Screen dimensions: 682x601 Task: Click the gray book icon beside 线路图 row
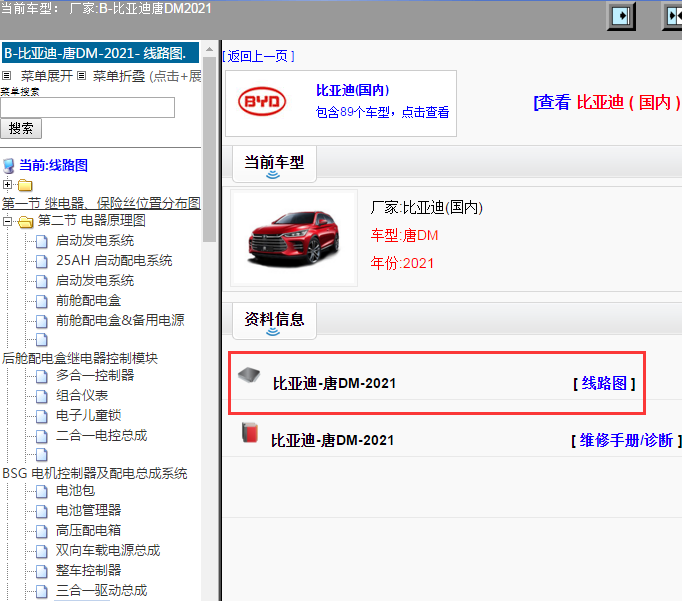[249, 375]
